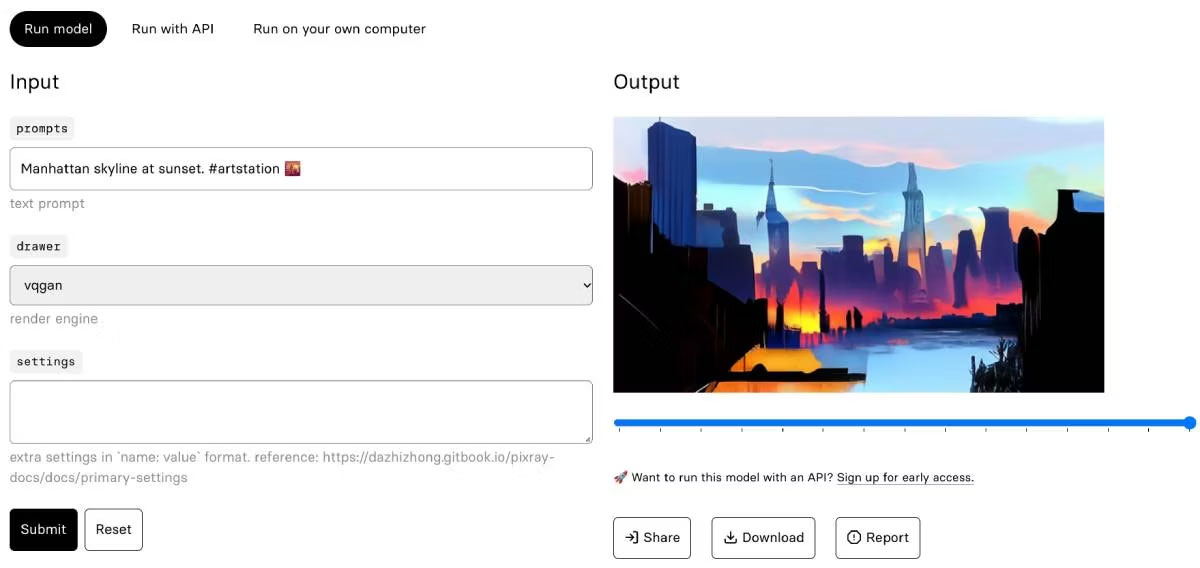The width and height of the screenshot is (1200, 568).
Task: Click the Report warning icon
Action: coord(854,538)
